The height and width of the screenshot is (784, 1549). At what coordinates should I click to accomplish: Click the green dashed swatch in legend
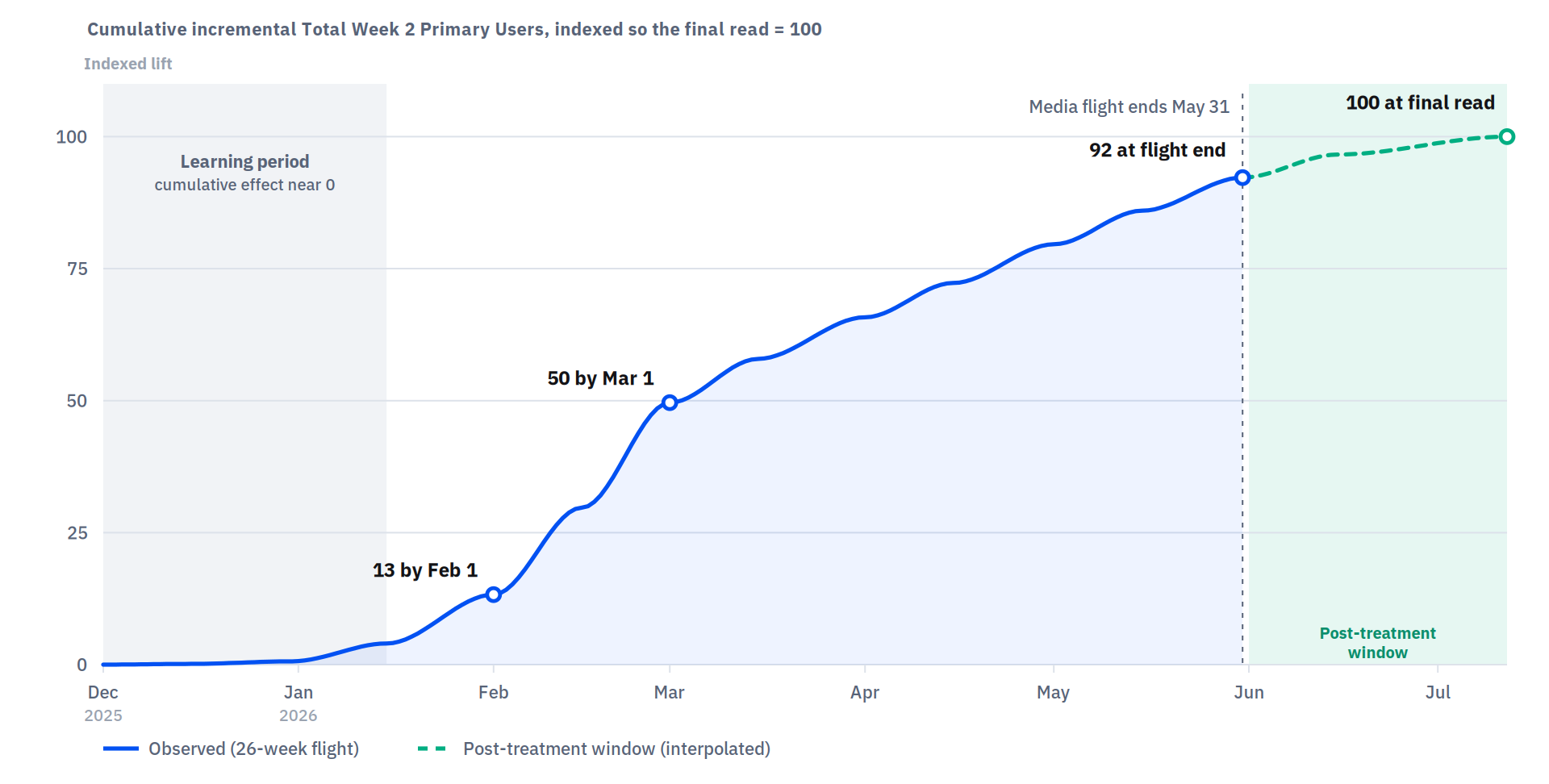click(432, 749)
